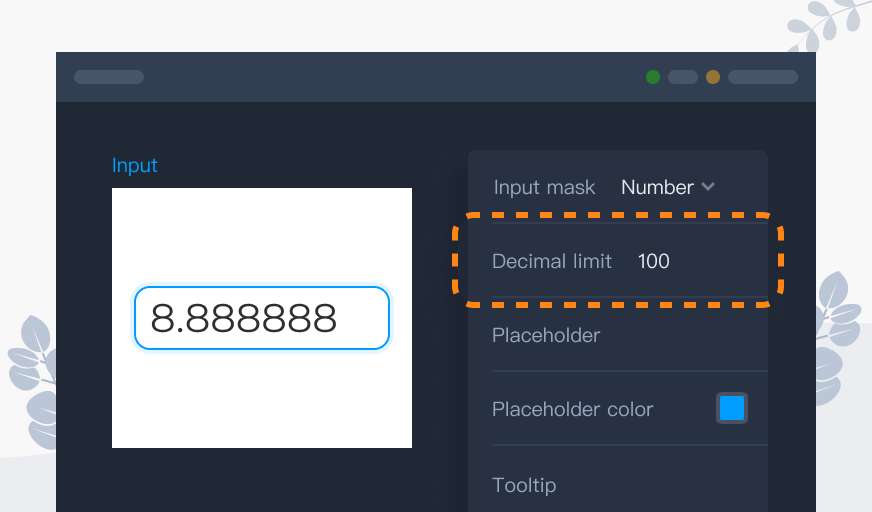Click the Decimal limit value 100

(x=654, y=261)
